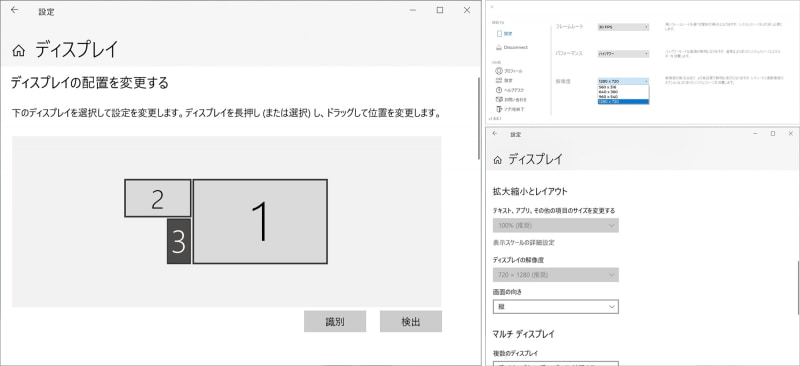The width and height of the screenshot is (800, 366).
Task: Click the small icon at streaming app's top-left
Action: [492, 7]
